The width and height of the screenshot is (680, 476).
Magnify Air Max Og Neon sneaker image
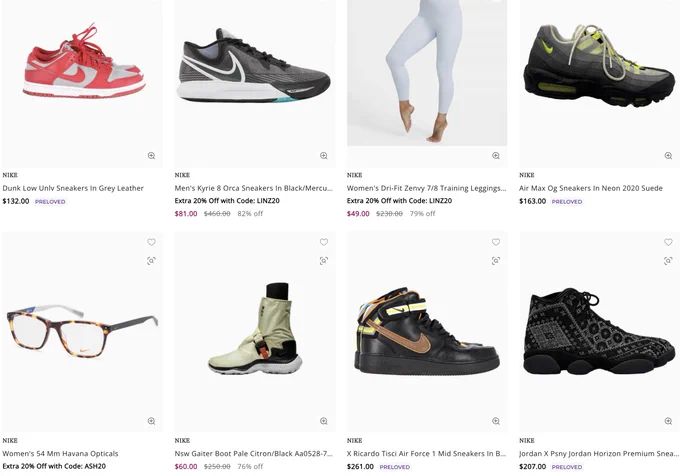[668, 156]
